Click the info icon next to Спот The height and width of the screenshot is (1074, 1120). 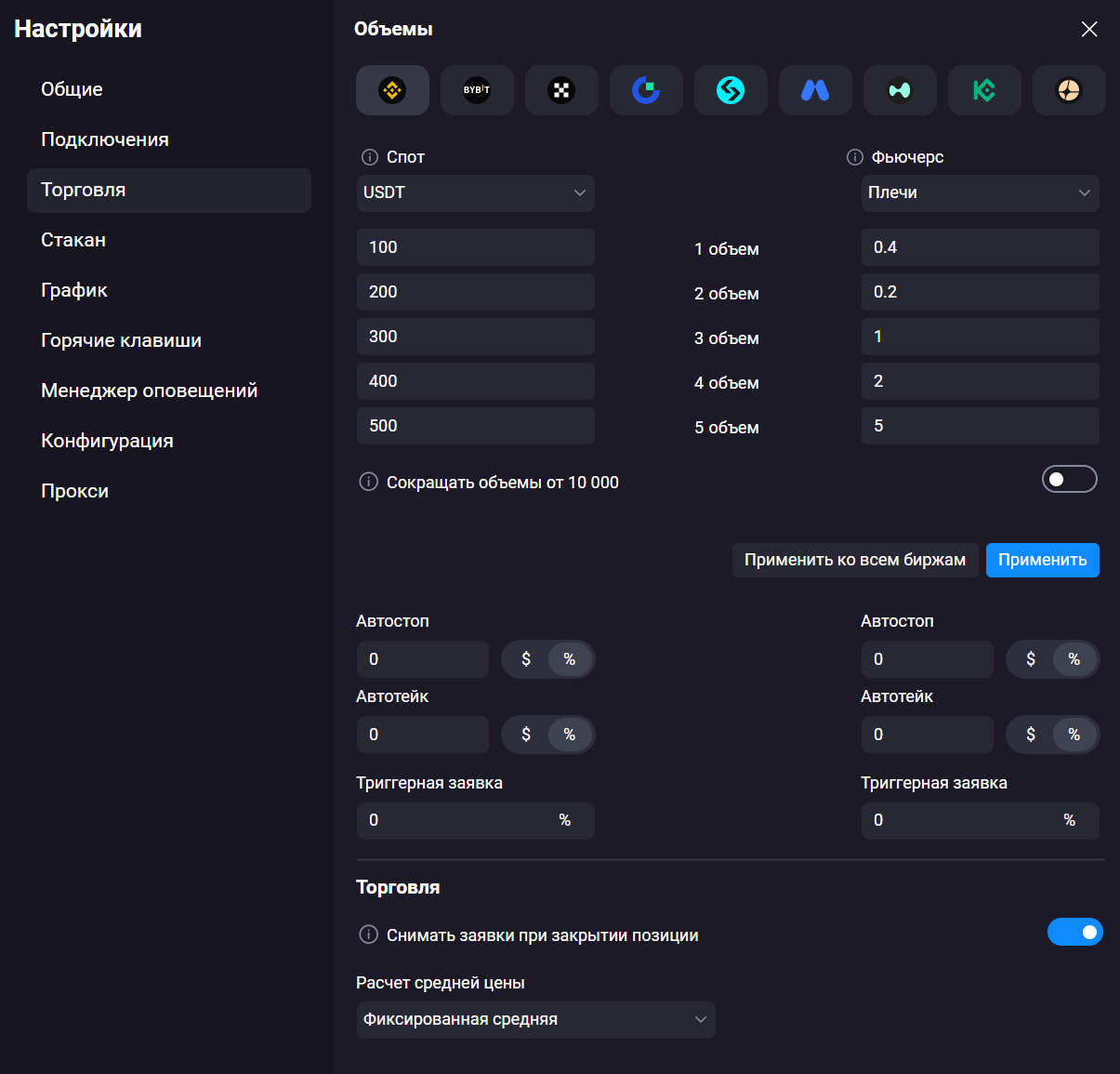369,157
